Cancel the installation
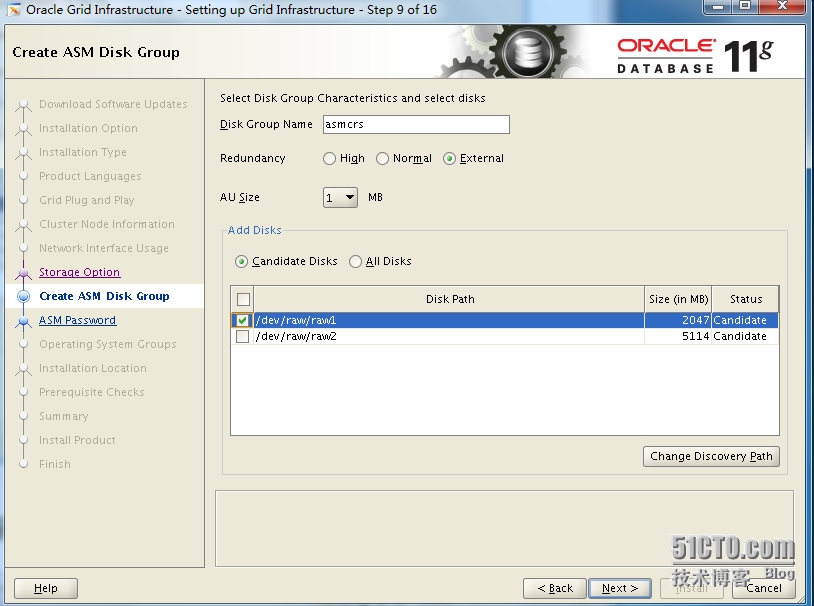The image size is (814, 606). pyautogui.click(x=764, y=588)
